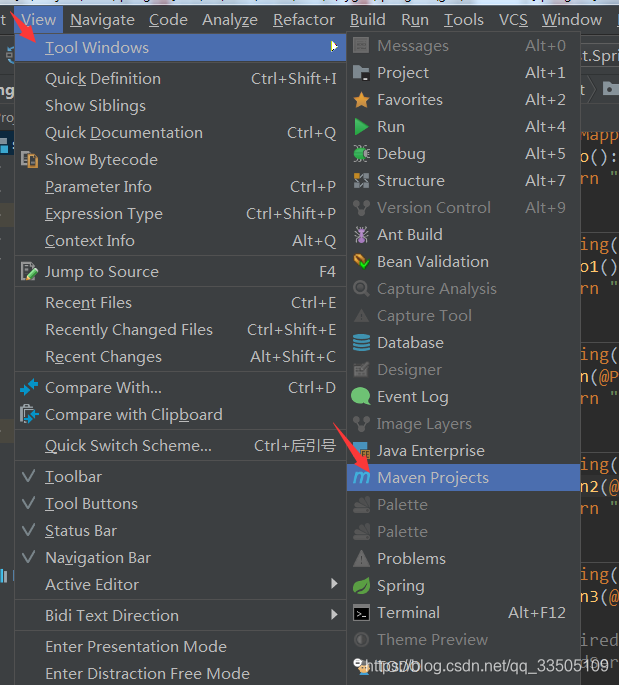
Task: Click the Problems warning triangle icon
Action: (361, 559)
